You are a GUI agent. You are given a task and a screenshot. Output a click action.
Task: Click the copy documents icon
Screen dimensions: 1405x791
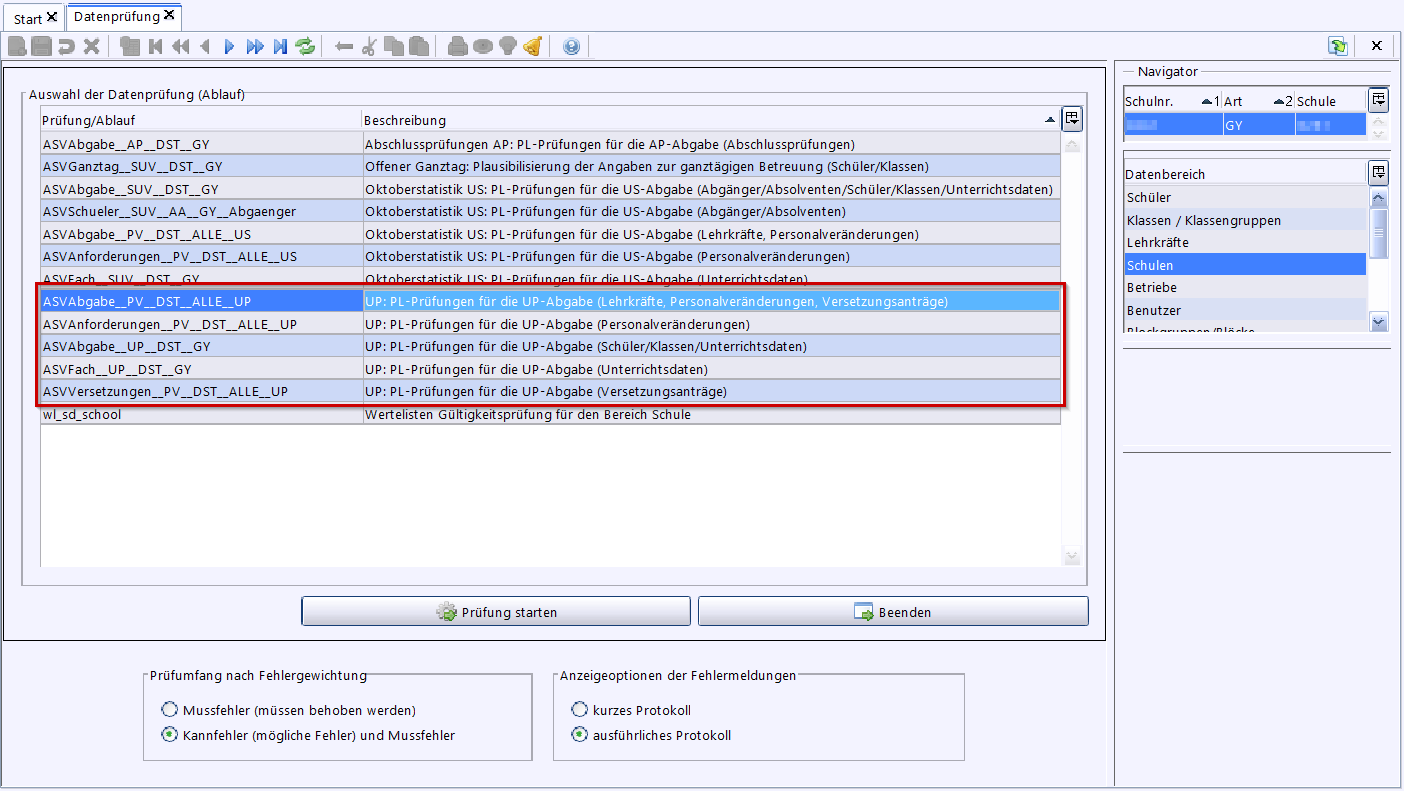point(394,46)
